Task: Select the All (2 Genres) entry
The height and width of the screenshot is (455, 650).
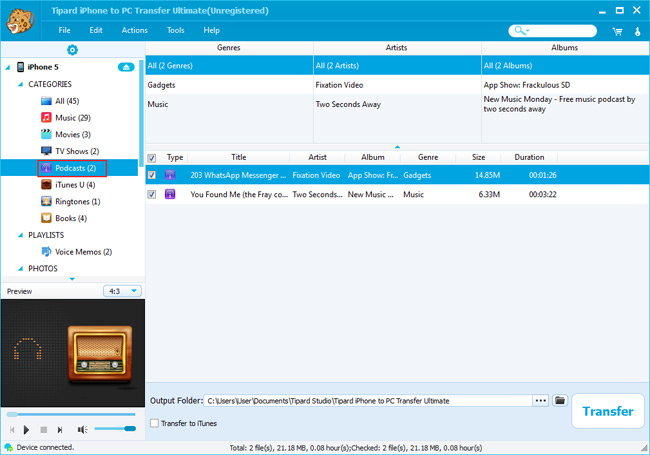Action: tap(229, 65)
